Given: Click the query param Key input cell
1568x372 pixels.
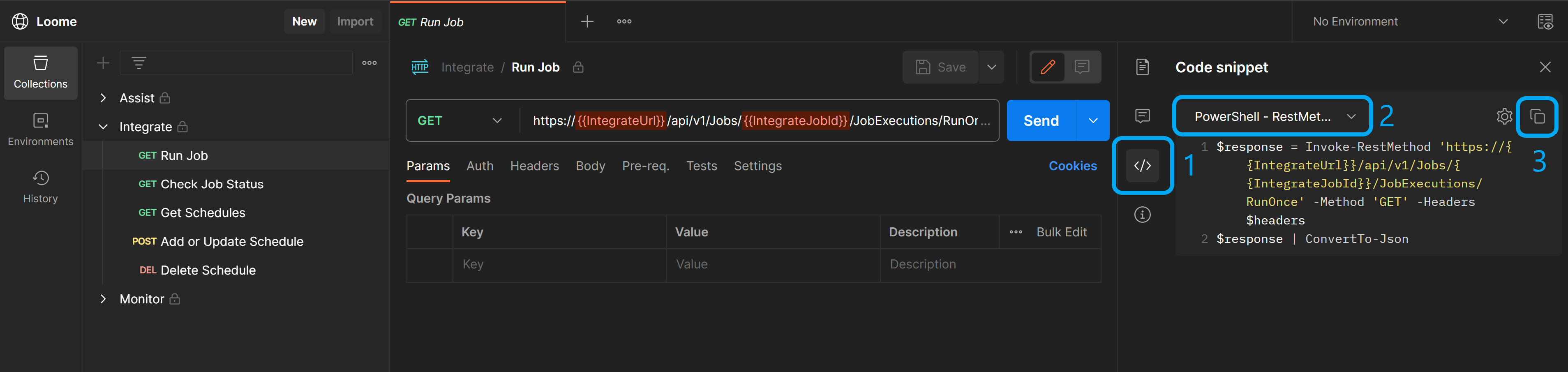Looking at the screenshot, I should pos(559,264).
